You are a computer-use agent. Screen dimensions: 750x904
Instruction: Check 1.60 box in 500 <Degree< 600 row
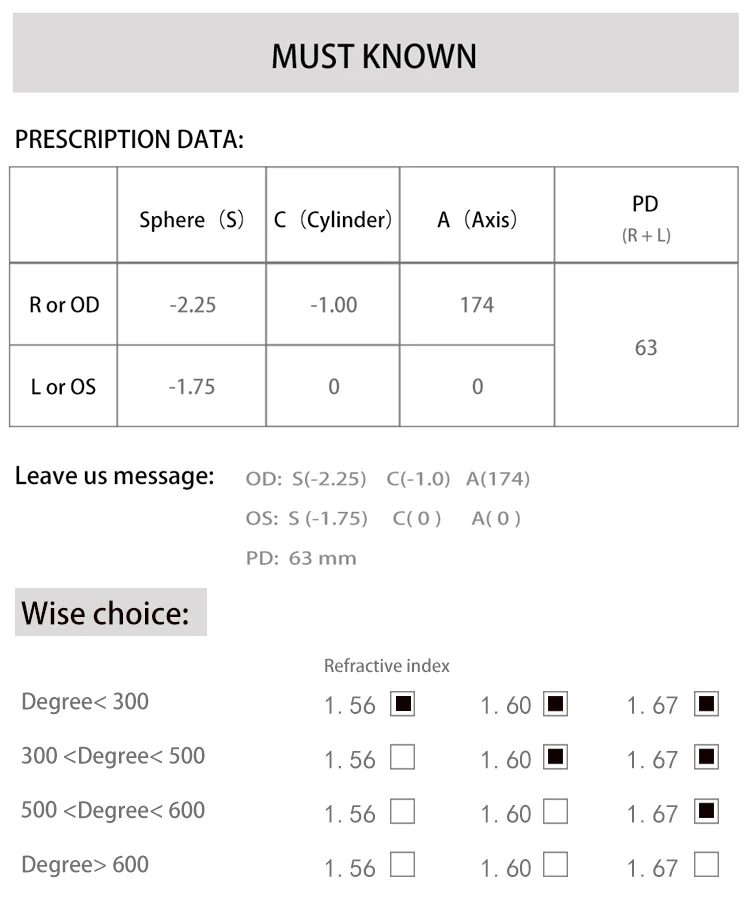(555, 811)
